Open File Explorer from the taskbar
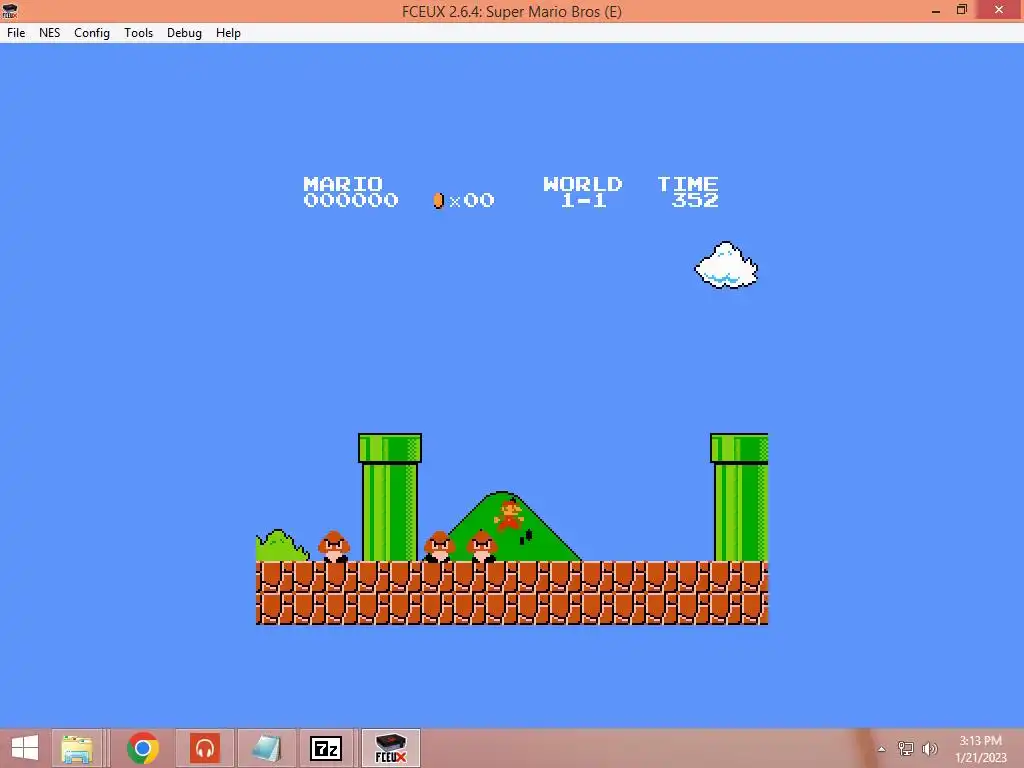 pyautogui.click(x=76, y=748)
